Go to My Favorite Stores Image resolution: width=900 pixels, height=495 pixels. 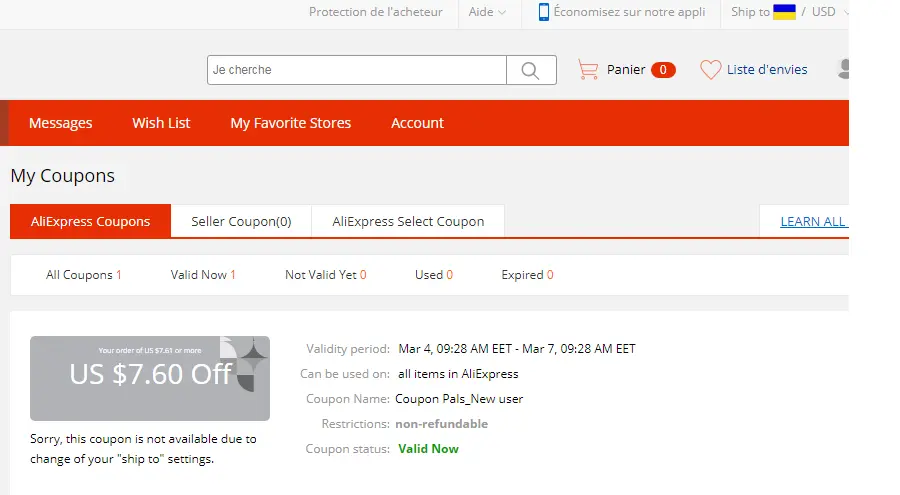290,123
